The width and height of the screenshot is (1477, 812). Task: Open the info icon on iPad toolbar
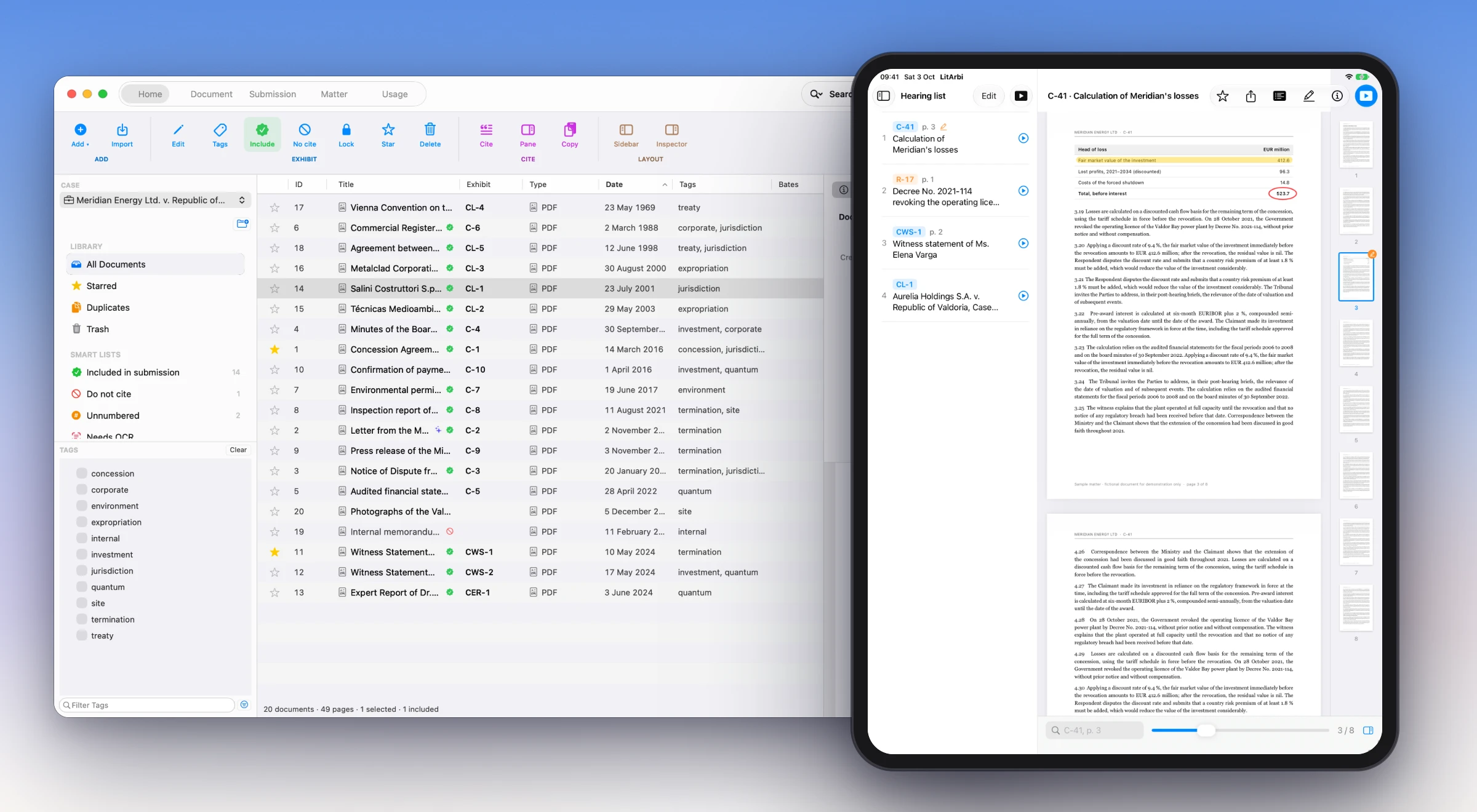(x=1337, y=96)
